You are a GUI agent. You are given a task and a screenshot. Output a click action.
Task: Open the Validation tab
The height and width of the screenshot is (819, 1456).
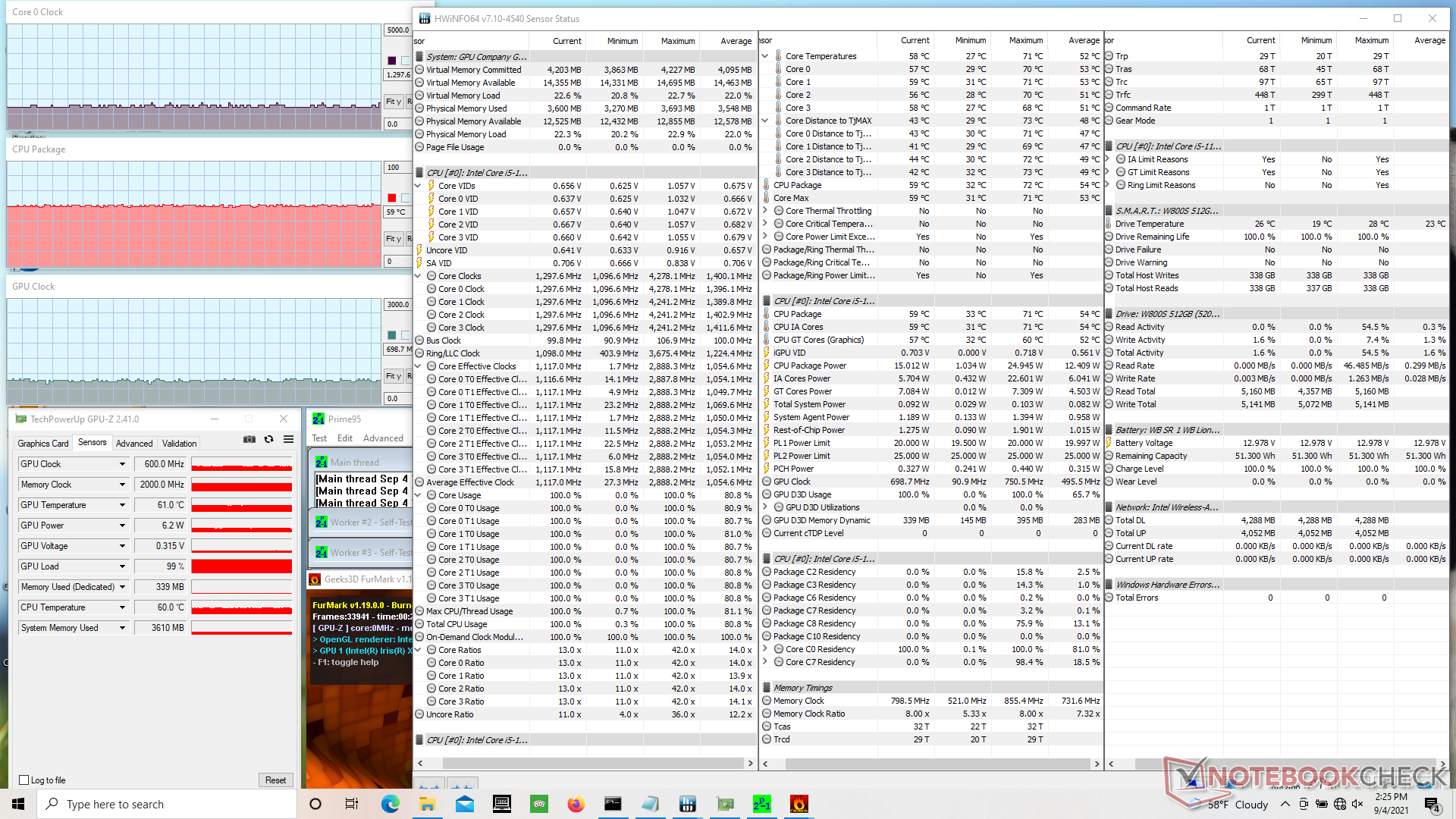coord(179,443)
